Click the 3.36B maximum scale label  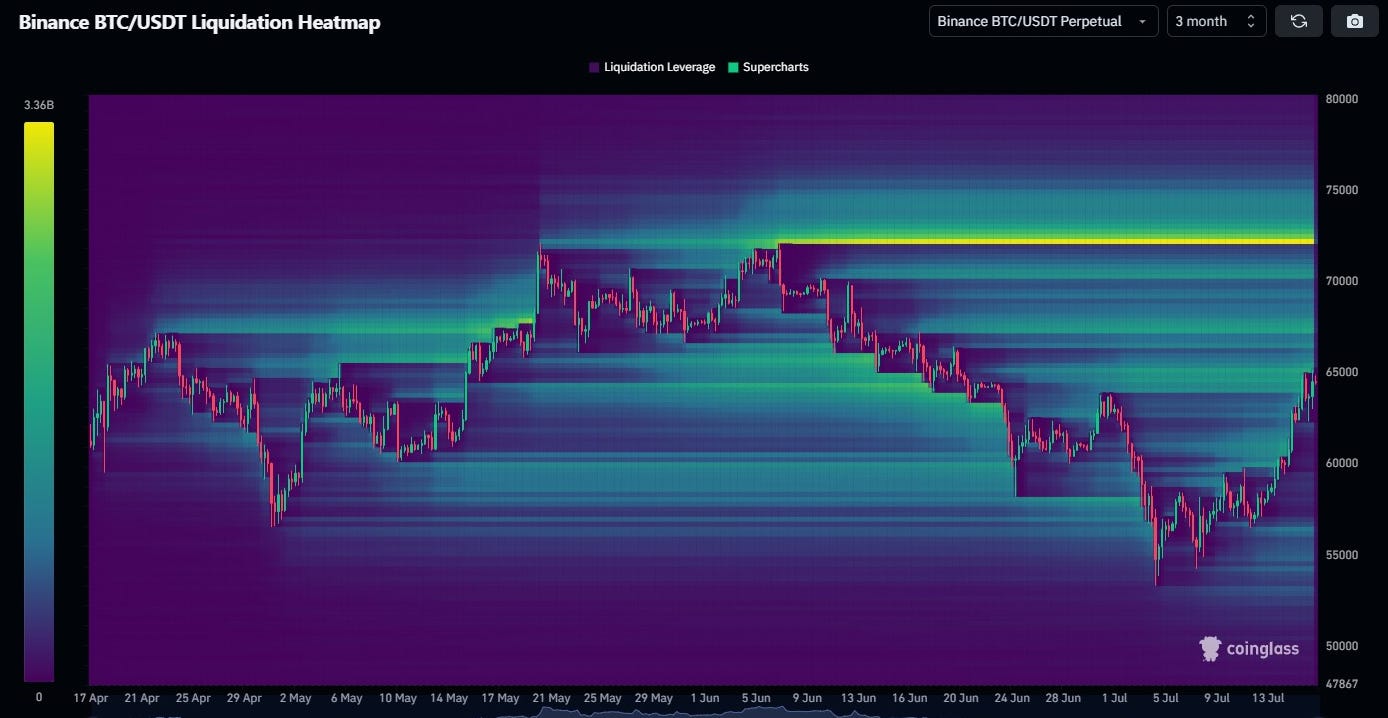click(38, 104)
